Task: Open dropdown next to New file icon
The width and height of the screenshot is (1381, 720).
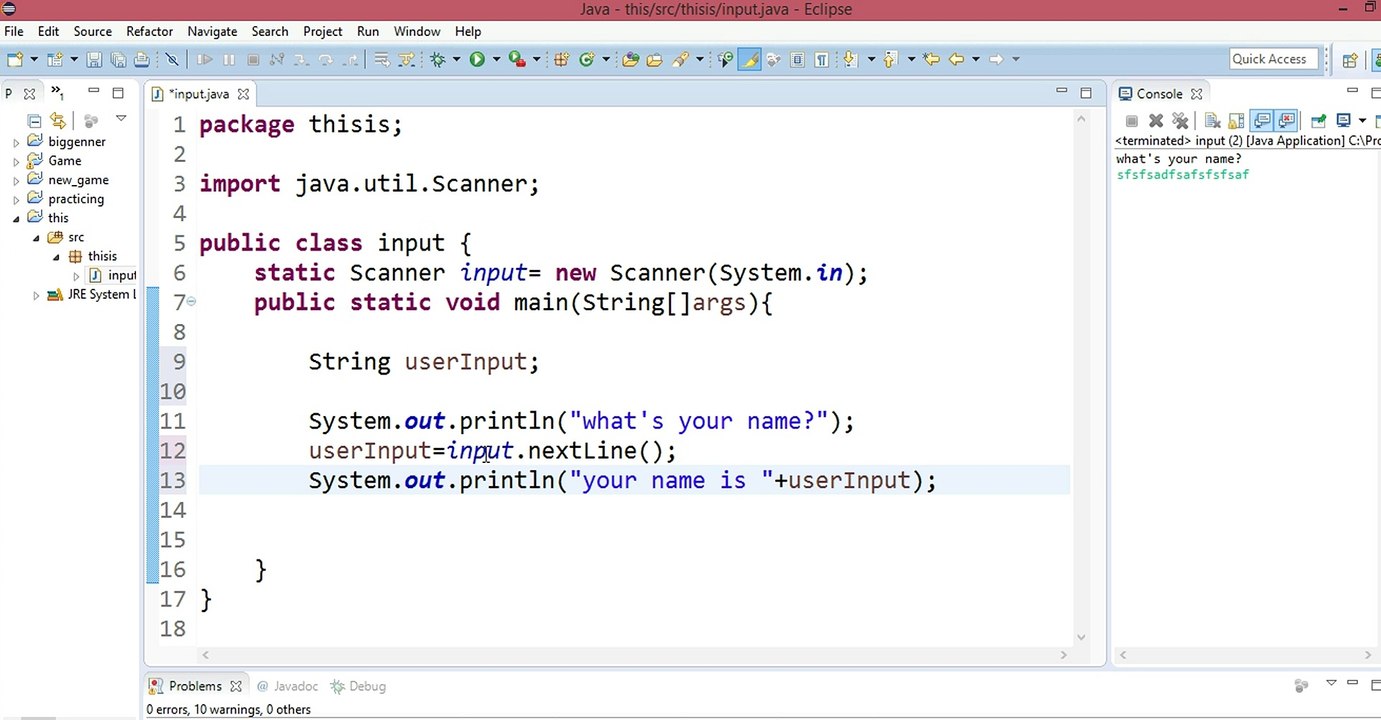Action: 34,59
